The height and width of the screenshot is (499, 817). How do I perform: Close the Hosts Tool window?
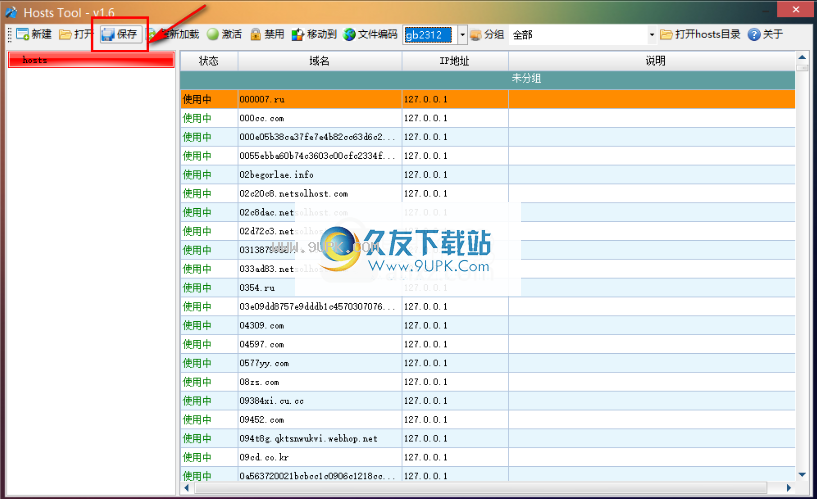pos(796,9)
